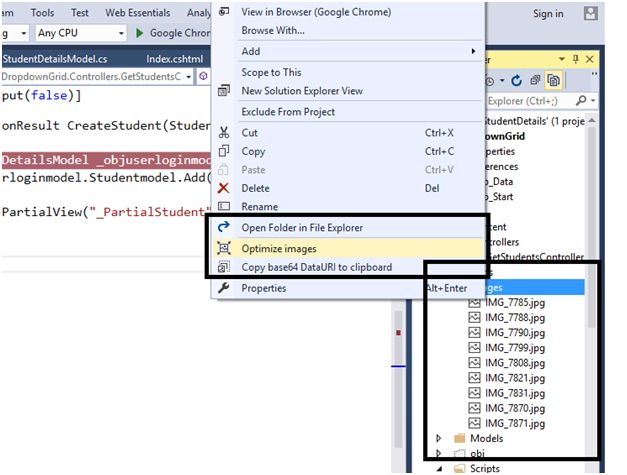Open Solution Explorer window position dropdown
This screenshot has width=627, height=475.
[562, 59]
